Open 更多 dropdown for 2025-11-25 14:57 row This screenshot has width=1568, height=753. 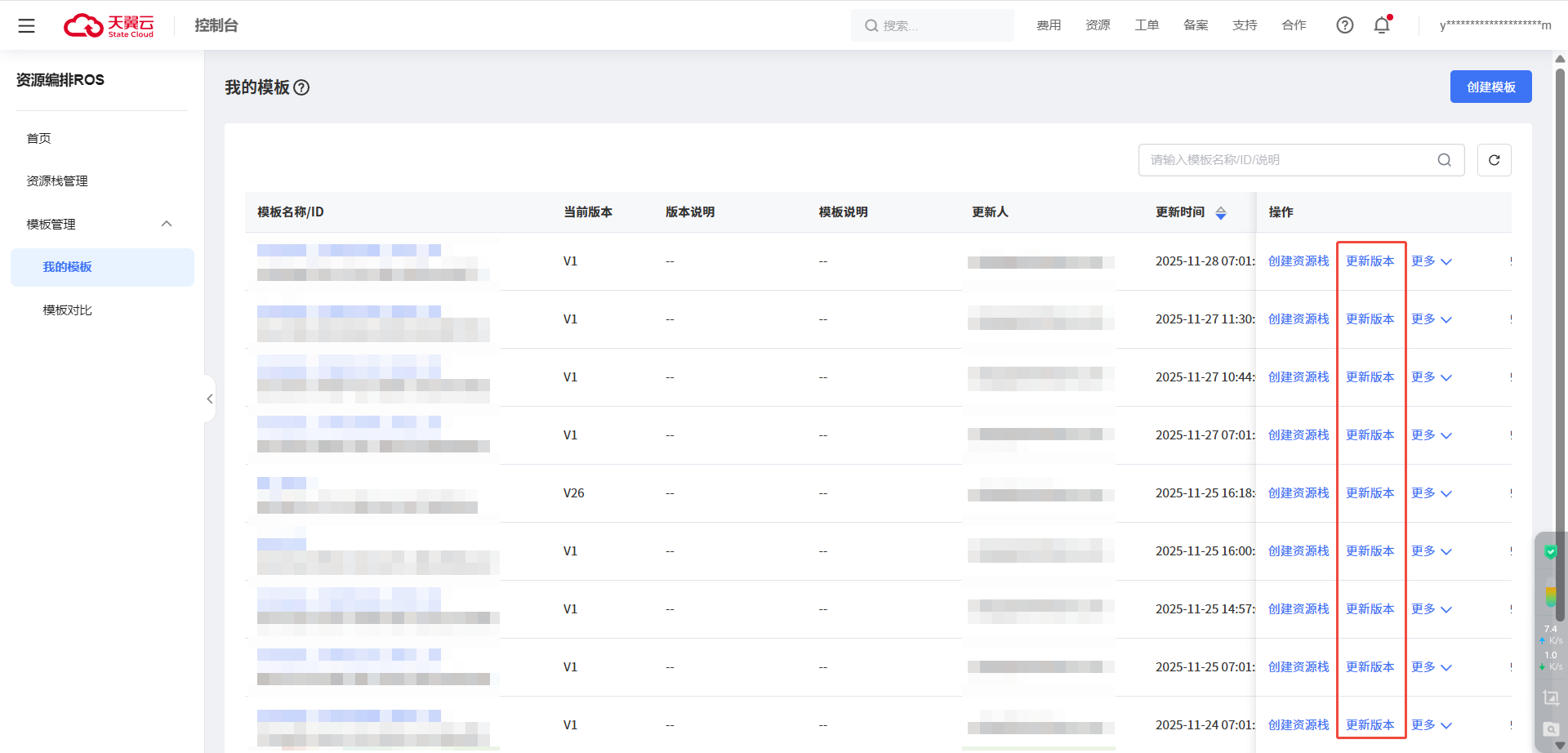coord(1431,609)
